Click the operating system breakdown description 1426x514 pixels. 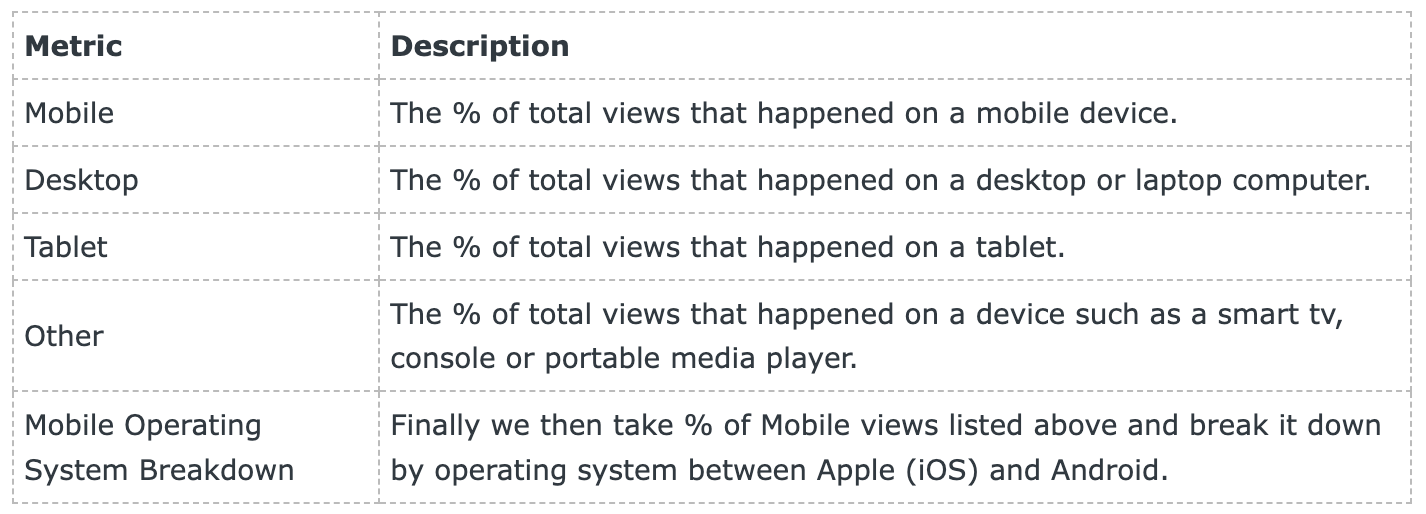[x=885, y=447]
